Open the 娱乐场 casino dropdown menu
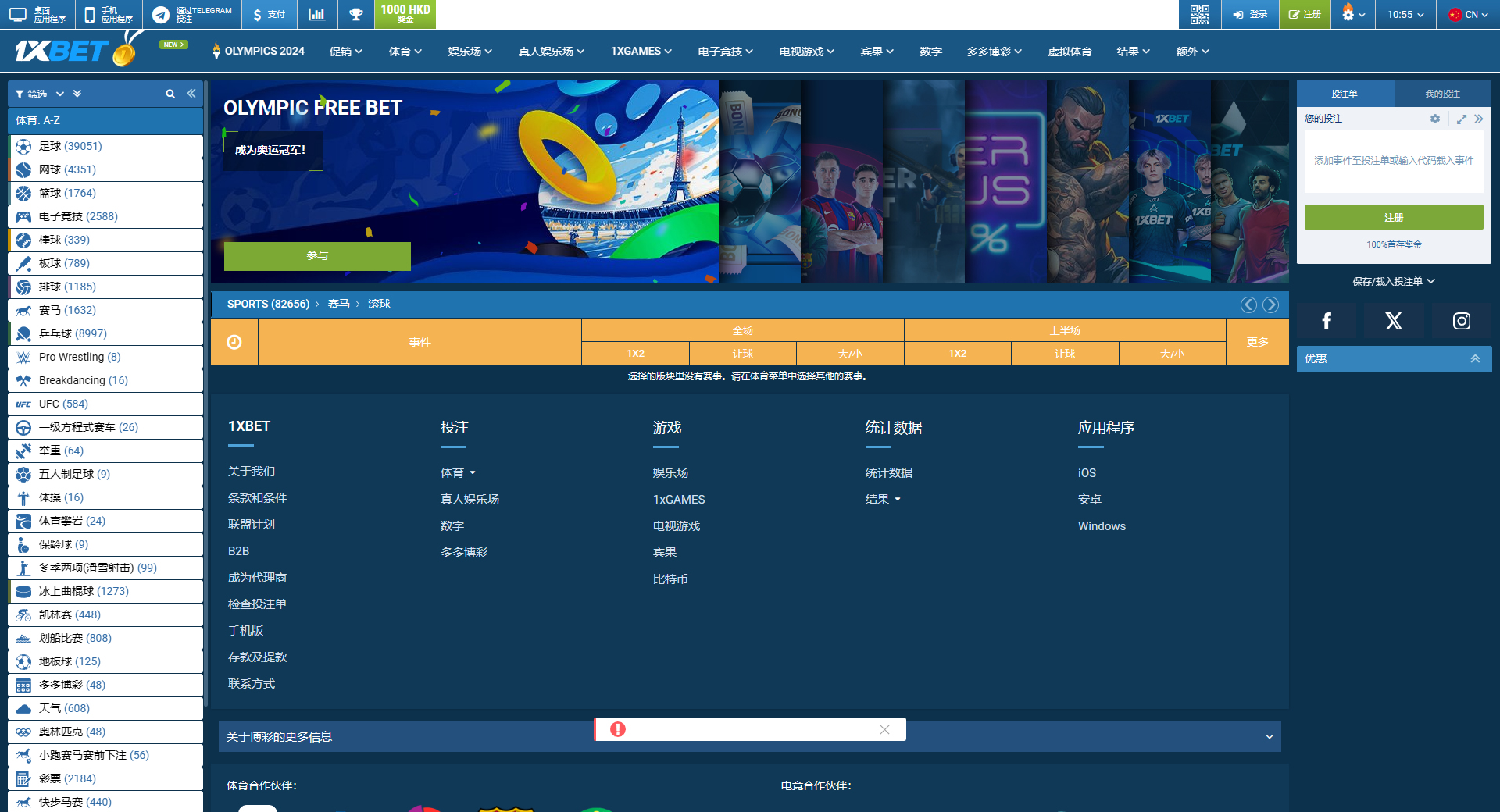Viewport: 1500px width, 812px height. point(470,52)
